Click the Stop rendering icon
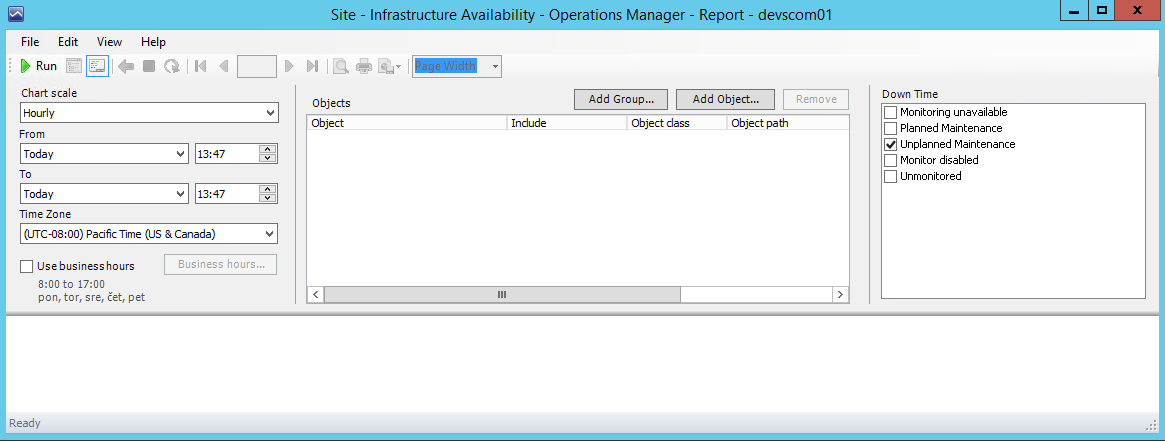This screenshot has width=1165, height=441. [x=149, y=66]
